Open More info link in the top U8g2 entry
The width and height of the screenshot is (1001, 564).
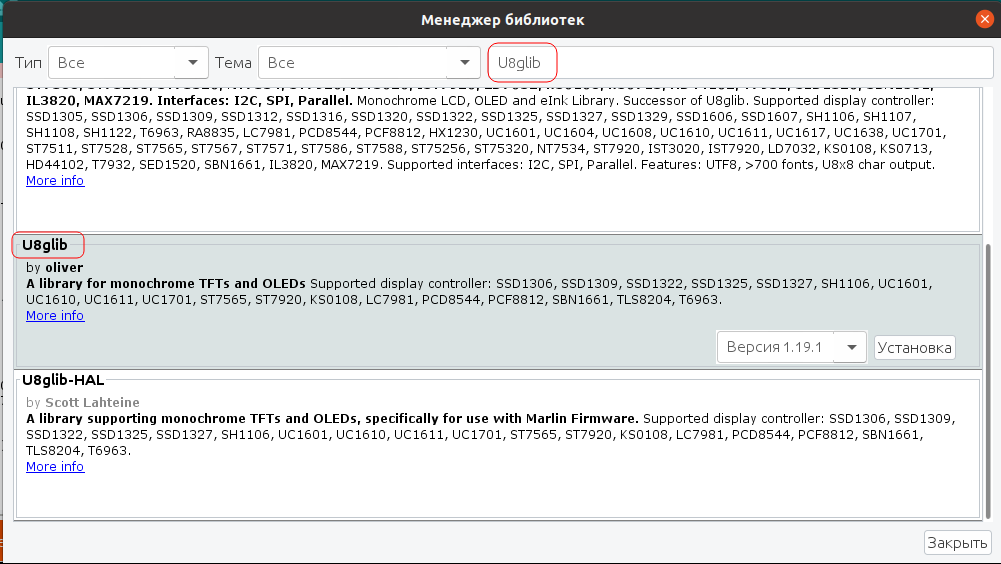[55, 181]
